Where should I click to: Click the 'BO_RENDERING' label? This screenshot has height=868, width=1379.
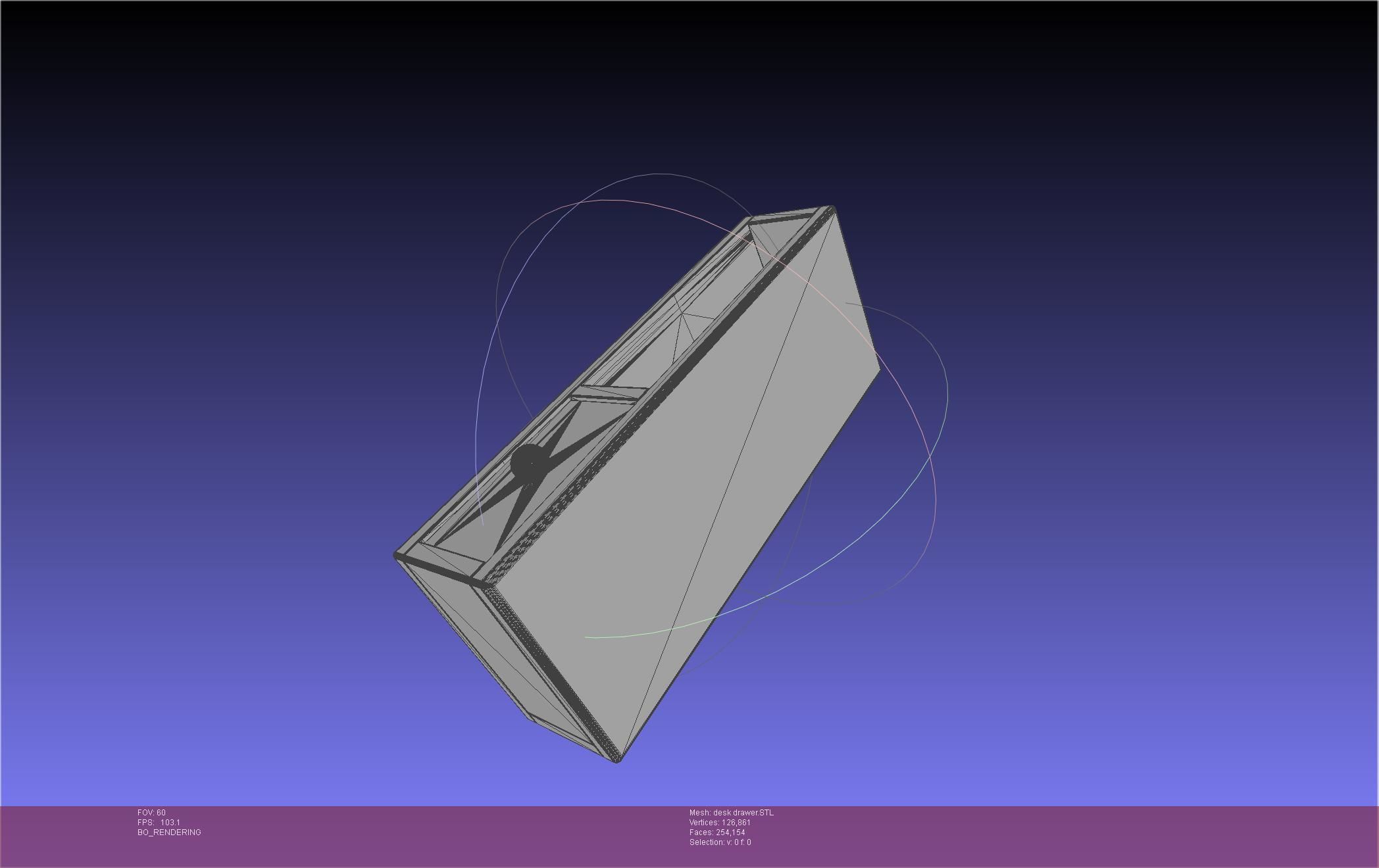click(x=169, y=832)
